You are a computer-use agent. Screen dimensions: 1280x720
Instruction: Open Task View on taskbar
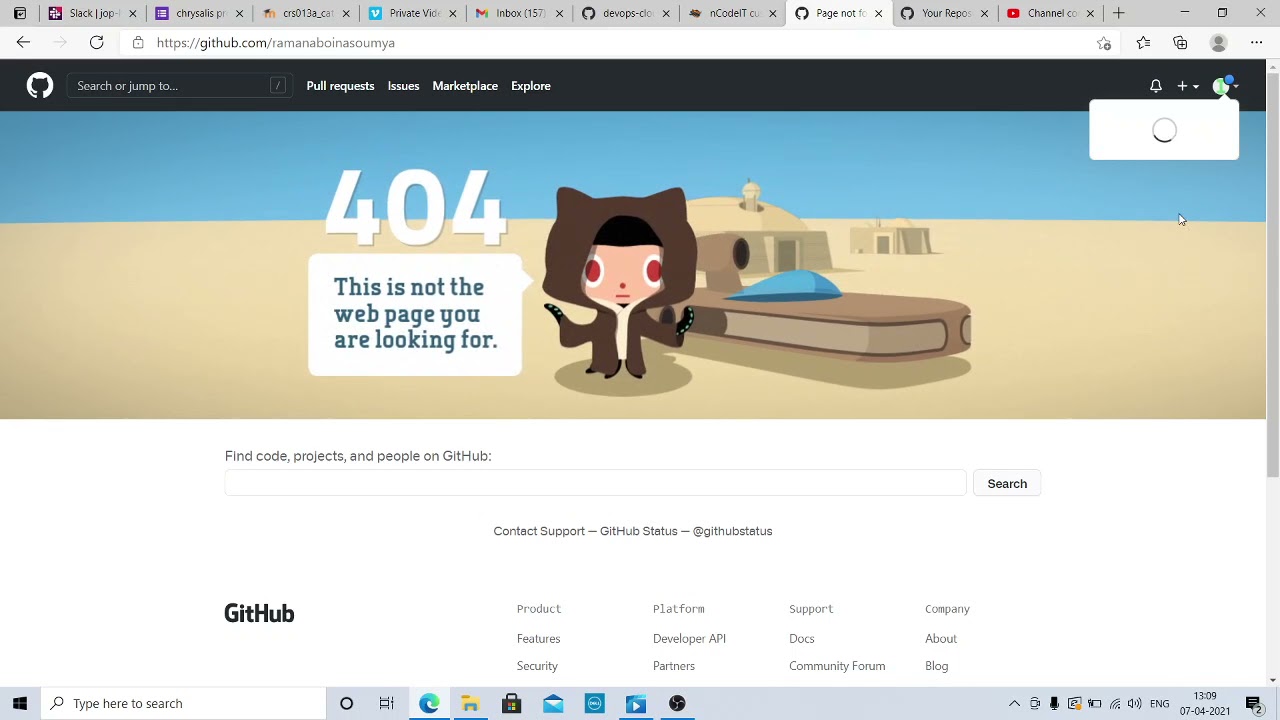tap(387, 704)
